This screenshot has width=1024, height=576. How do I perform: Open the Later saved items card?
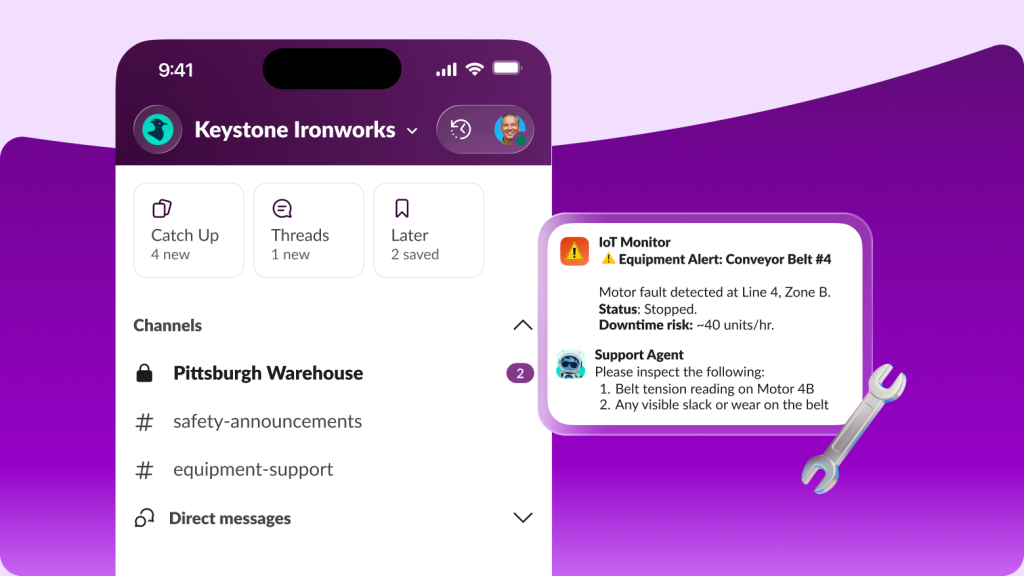(428, 230)
